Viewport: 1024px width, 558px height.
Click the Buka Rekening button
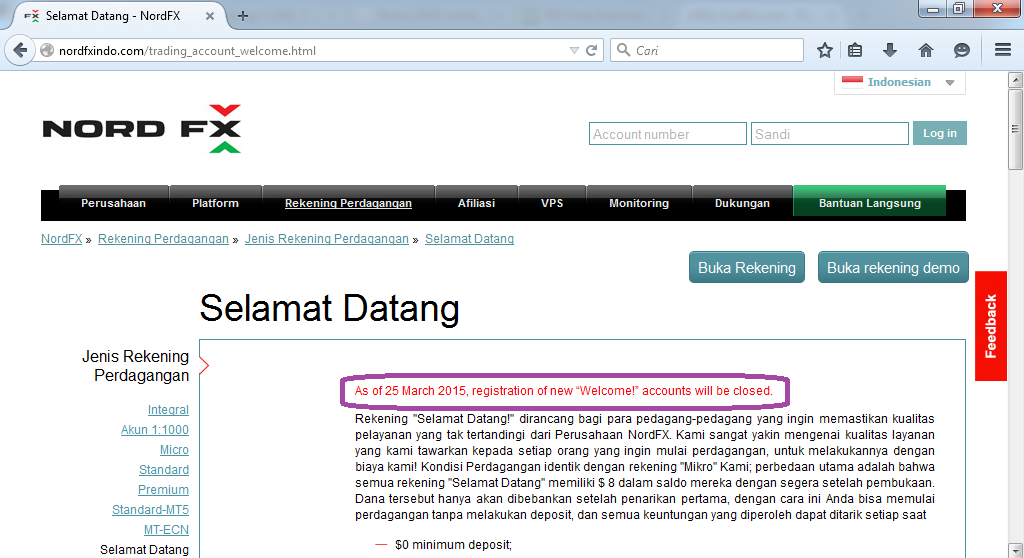click(x=747, y=268)
